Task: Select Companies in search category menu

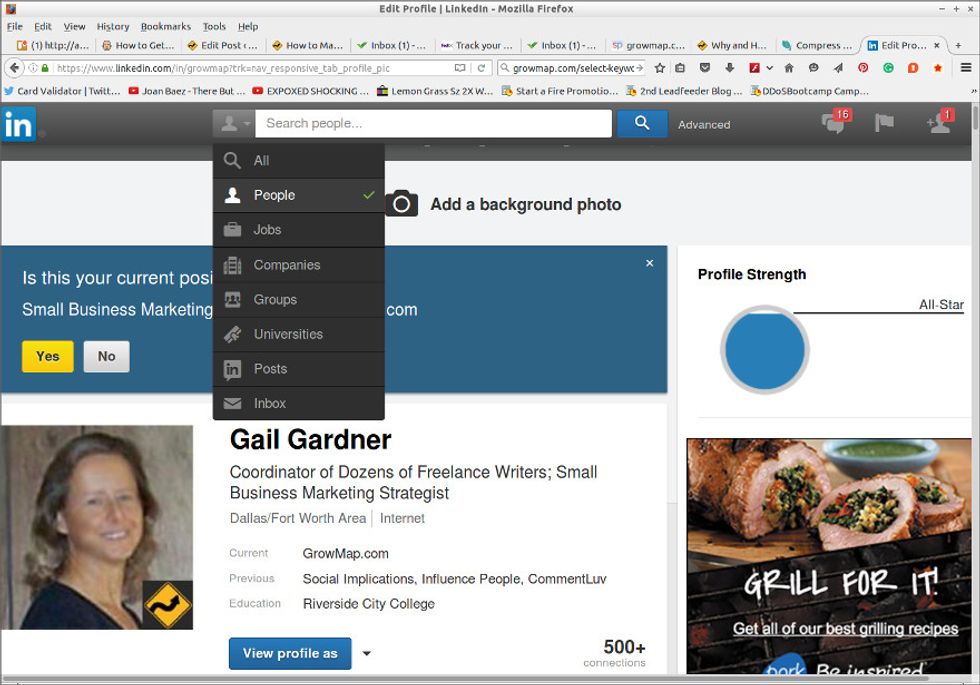Action: (299, 265)
